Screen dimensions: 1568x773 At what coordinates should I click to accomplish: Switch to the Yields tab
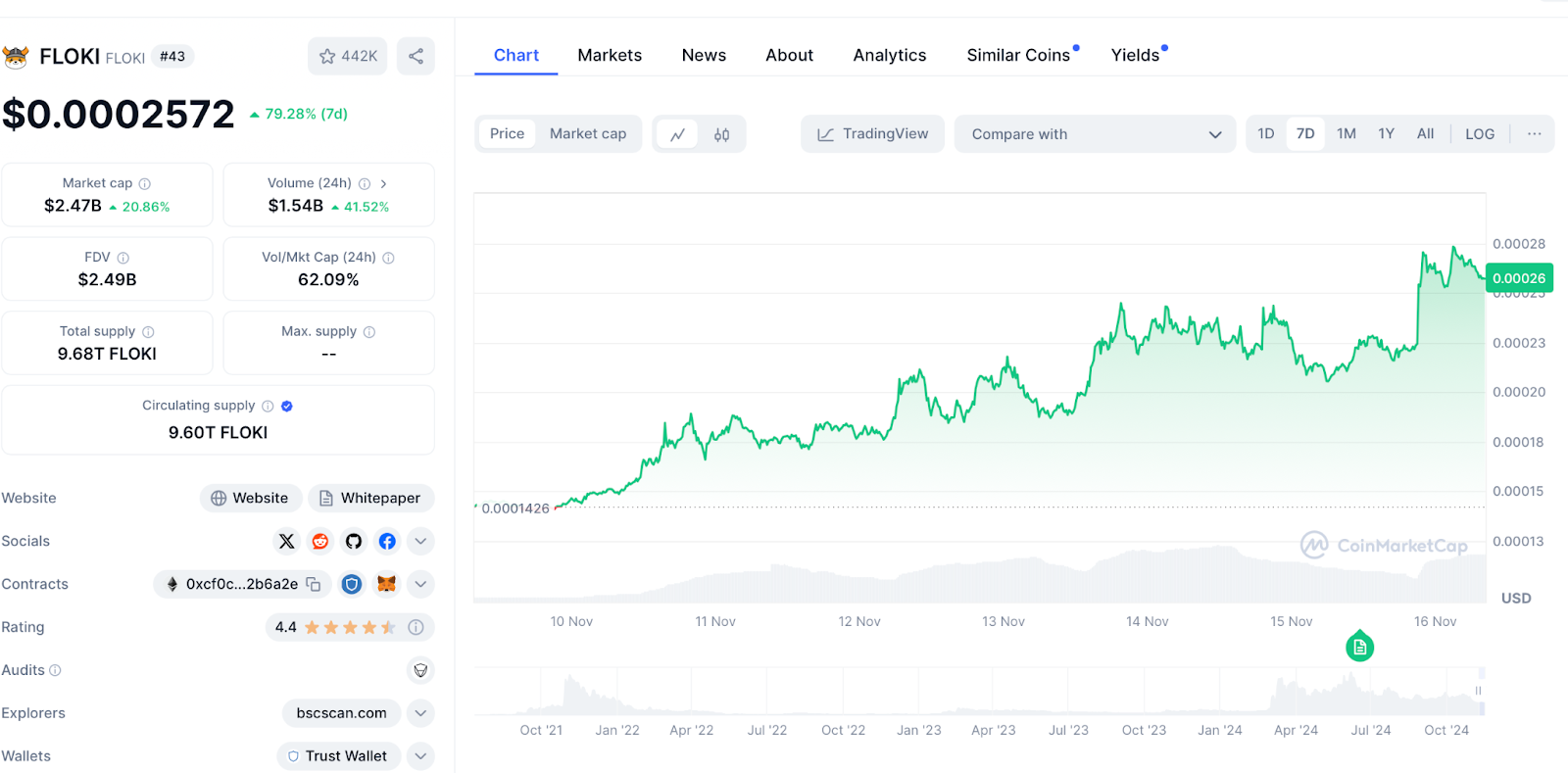[1135, 55]
